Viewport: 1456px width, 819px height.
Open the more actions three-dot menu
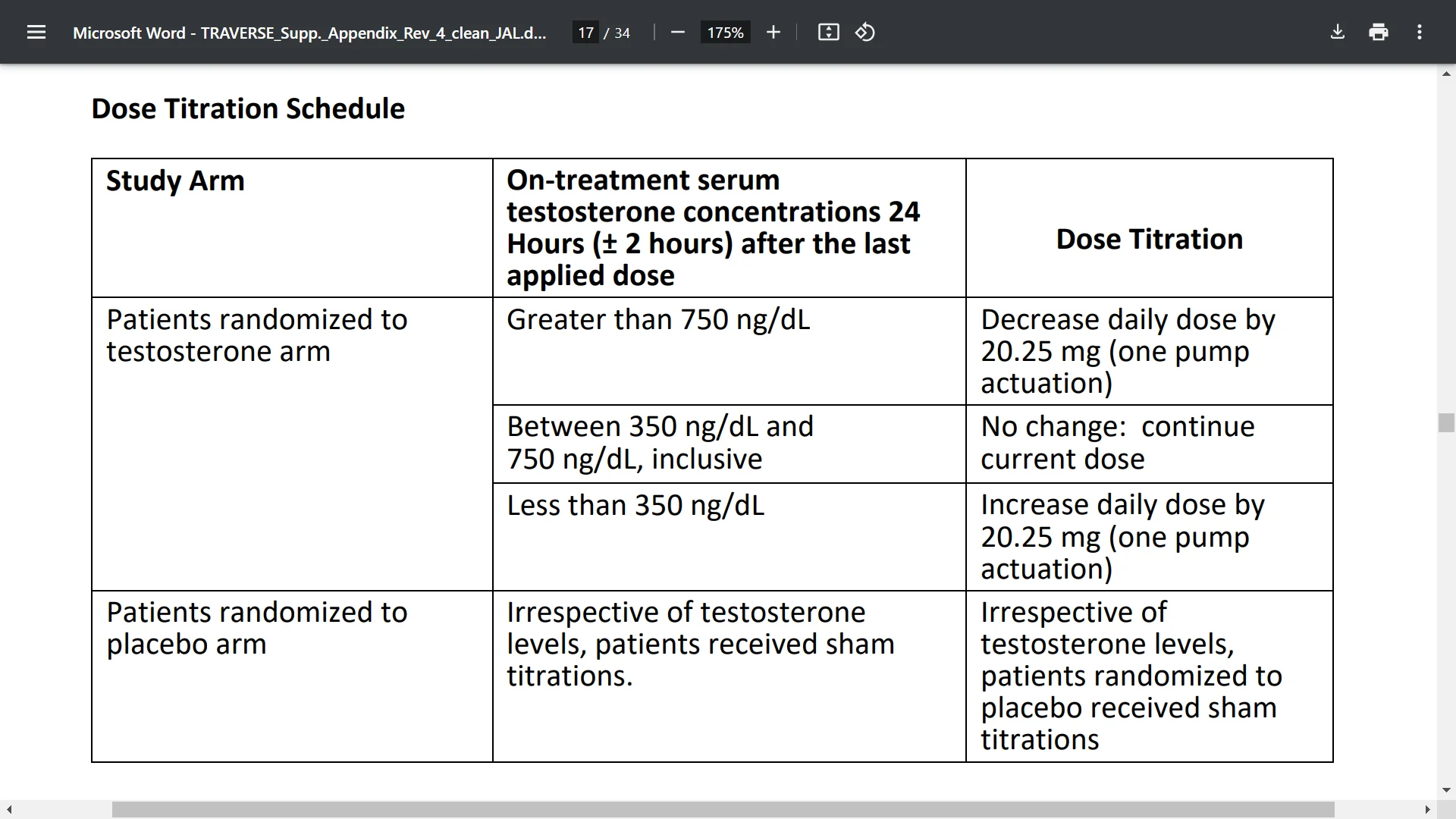click(x=1420, y=33)
